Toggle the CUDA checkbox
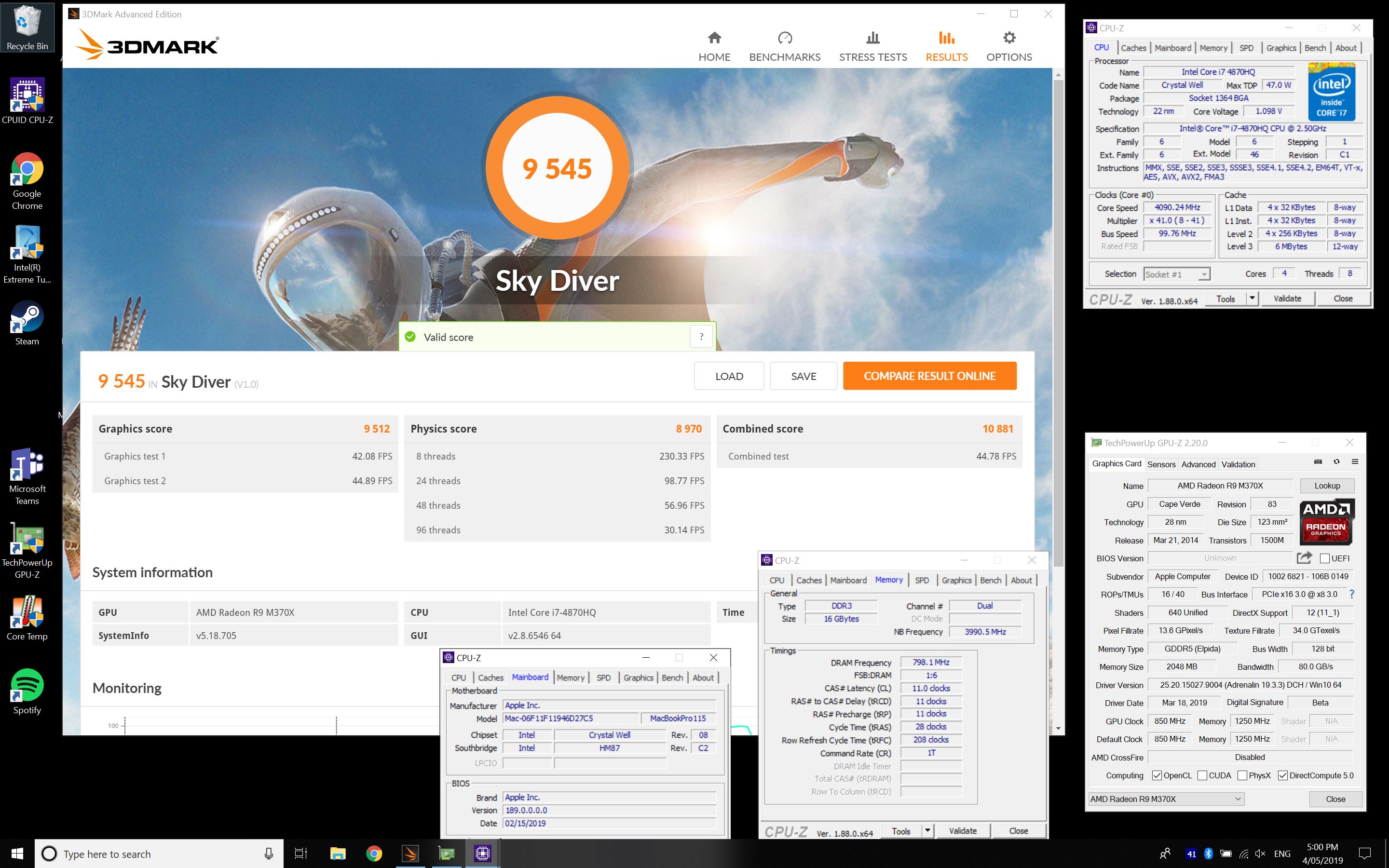The width and height of the screenshot is (1389, 868). (1202, 775)
